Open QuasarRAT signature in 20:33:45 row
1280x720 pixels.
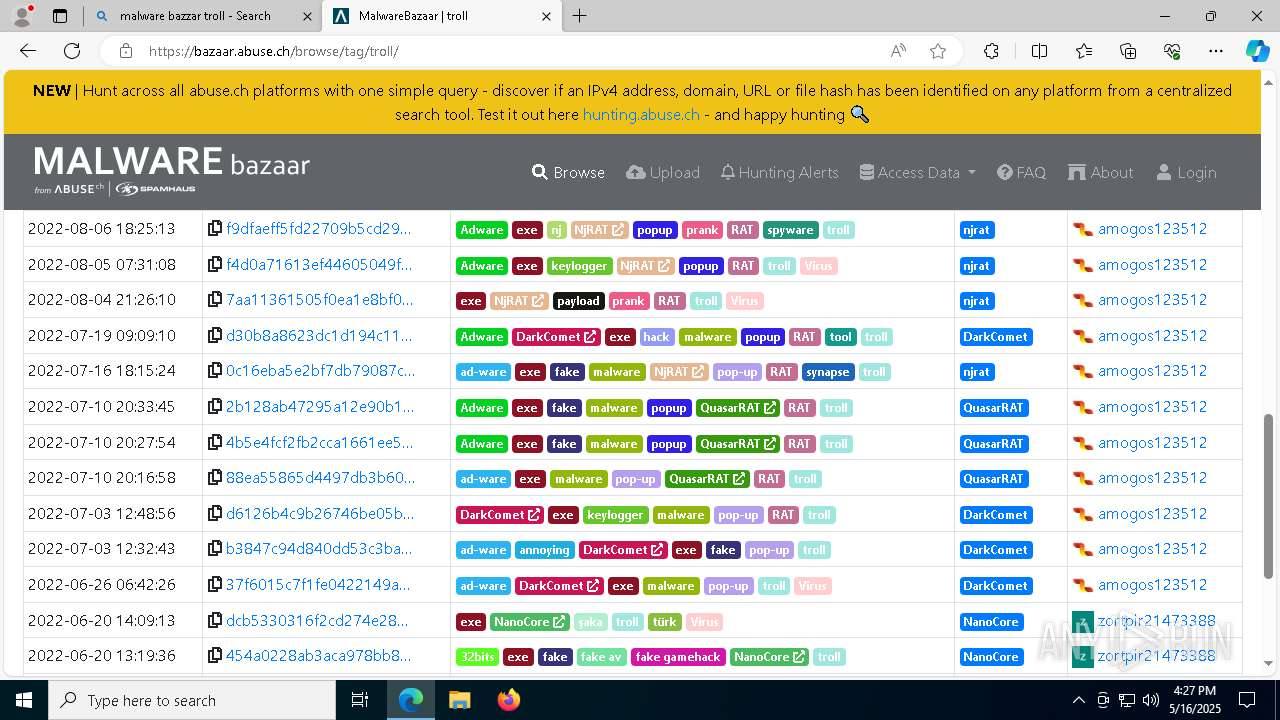[994, 408]
